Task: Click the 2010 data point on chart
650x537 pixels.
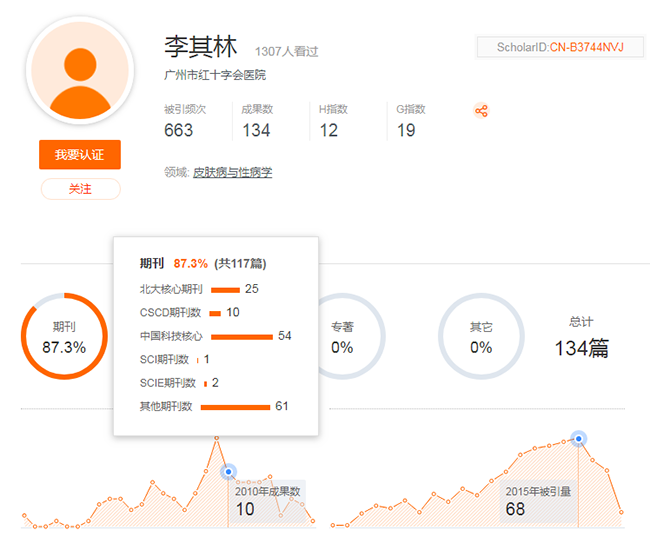Action: point(228,472)
